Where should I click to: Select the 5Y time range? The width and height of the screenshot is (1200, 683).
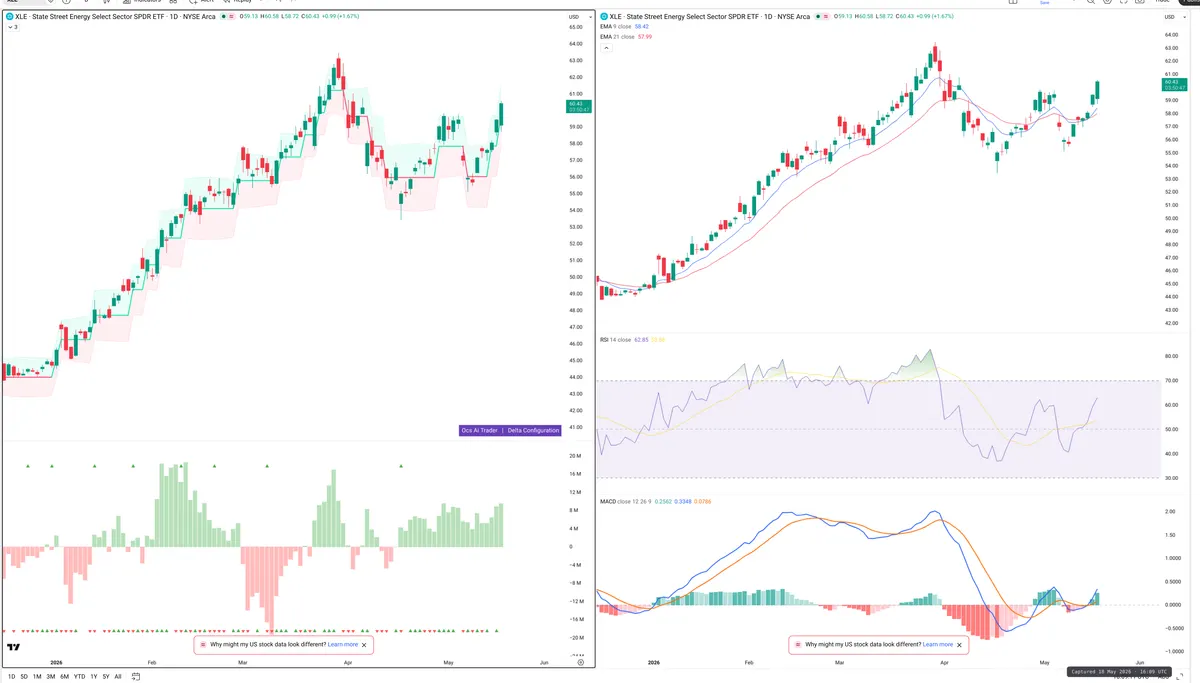tap(106, 677)
